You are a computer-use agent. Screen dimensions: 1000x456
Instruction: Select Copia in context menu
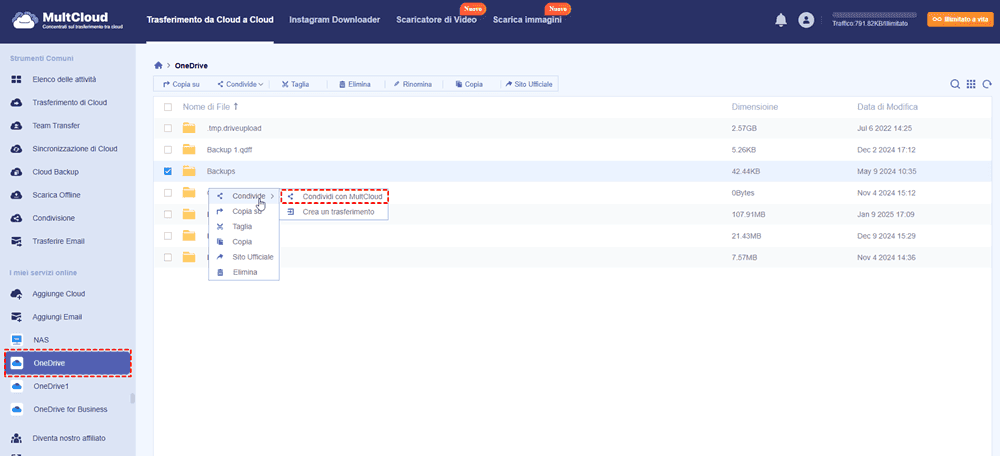[x=244, y=242]
